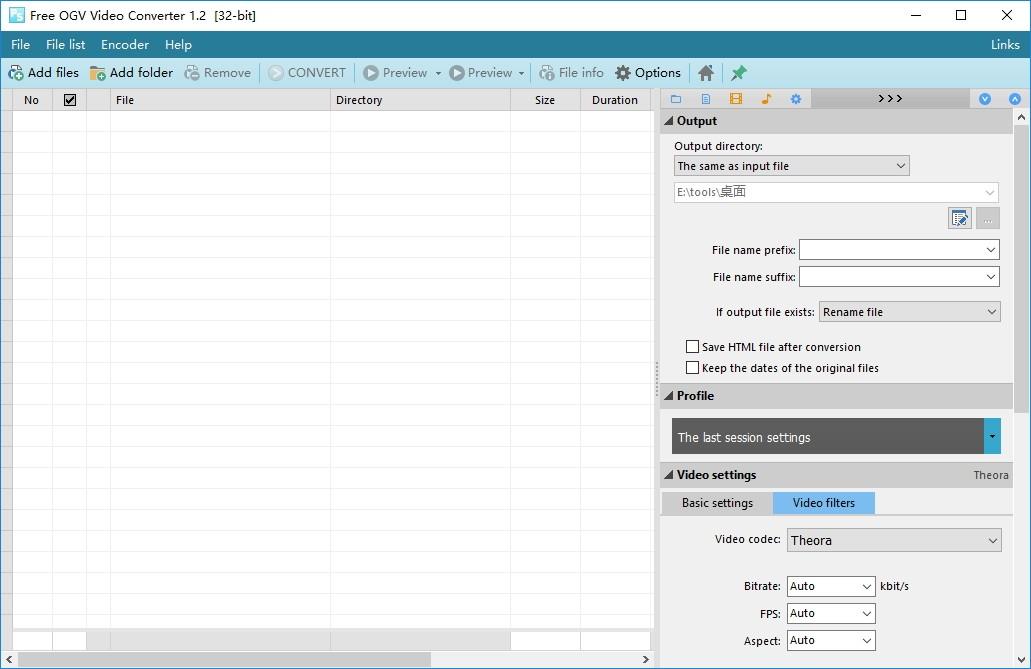Open the Links menu
Viewport: 1031px width, 669px height.
tap(1005, 45)
